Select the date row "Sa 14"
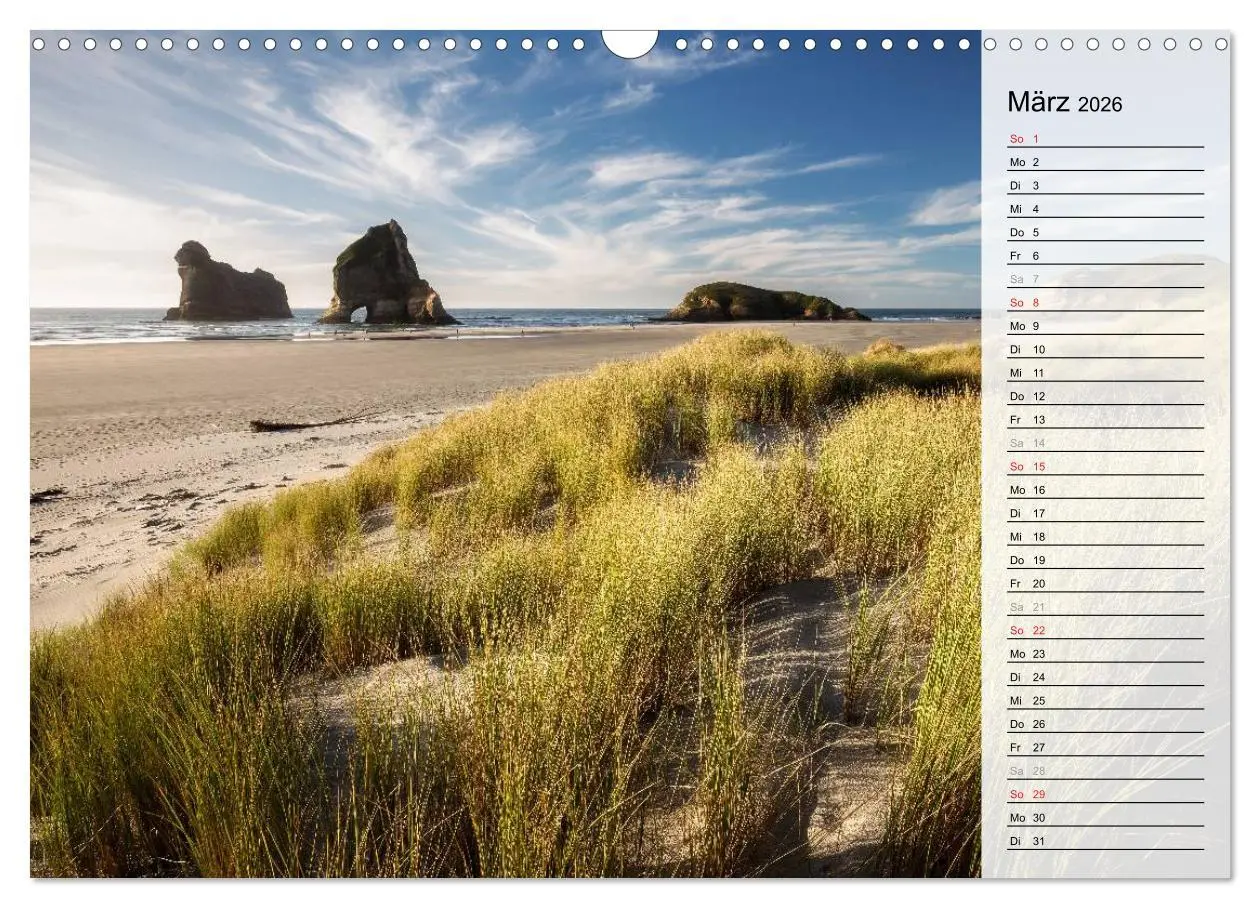 pyautogui.click(x=1105, y=443)
